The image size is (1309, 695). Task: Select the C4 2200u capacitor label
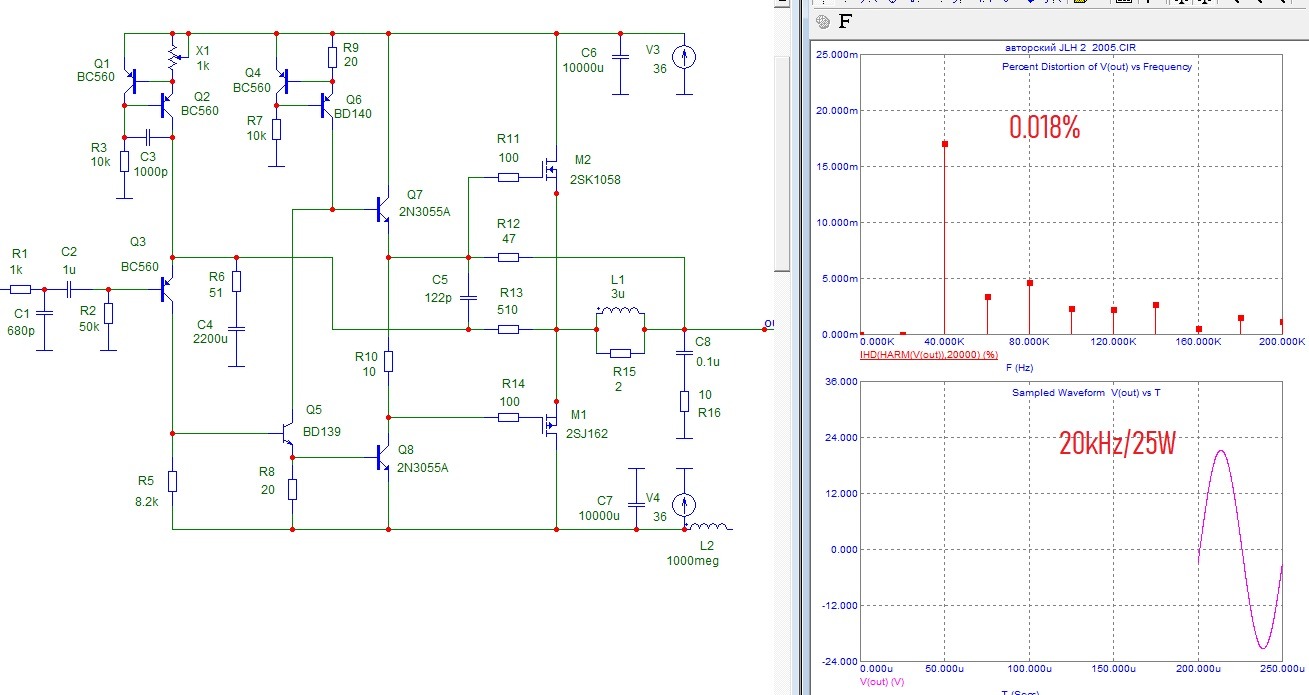(211, 331)
